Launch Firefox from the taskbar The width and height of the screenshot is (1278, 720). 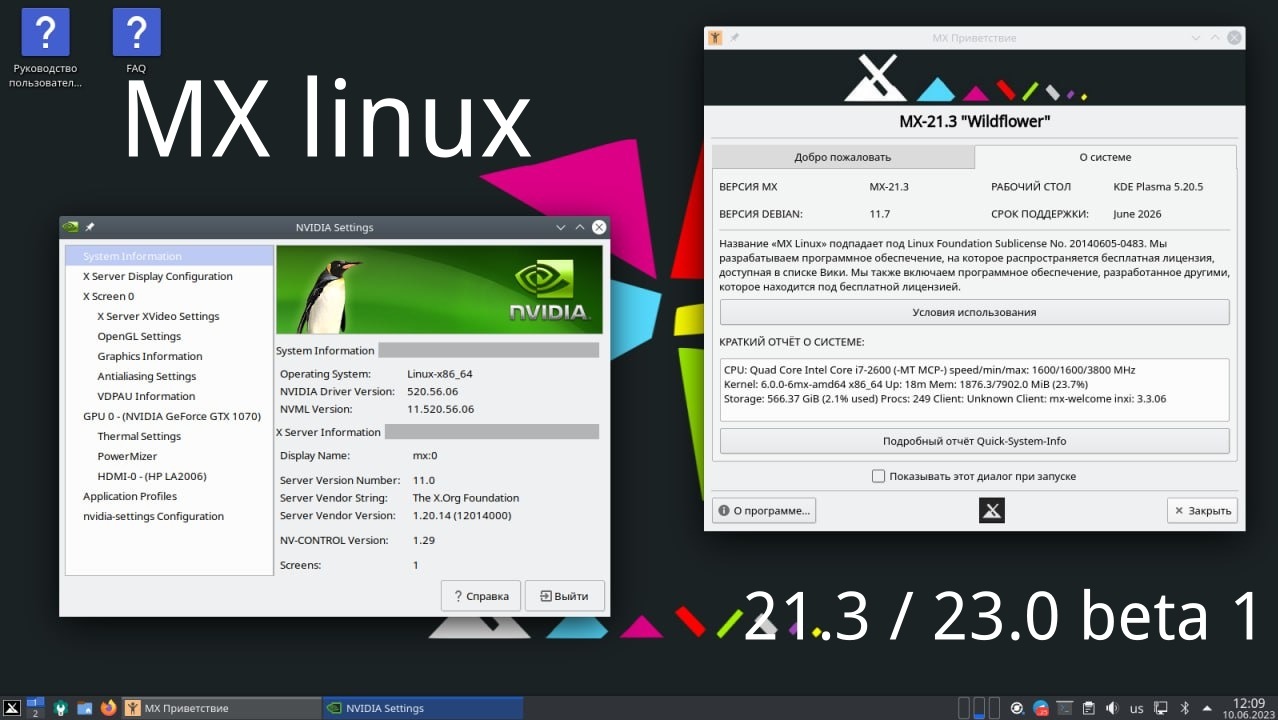tap(108, 708)
